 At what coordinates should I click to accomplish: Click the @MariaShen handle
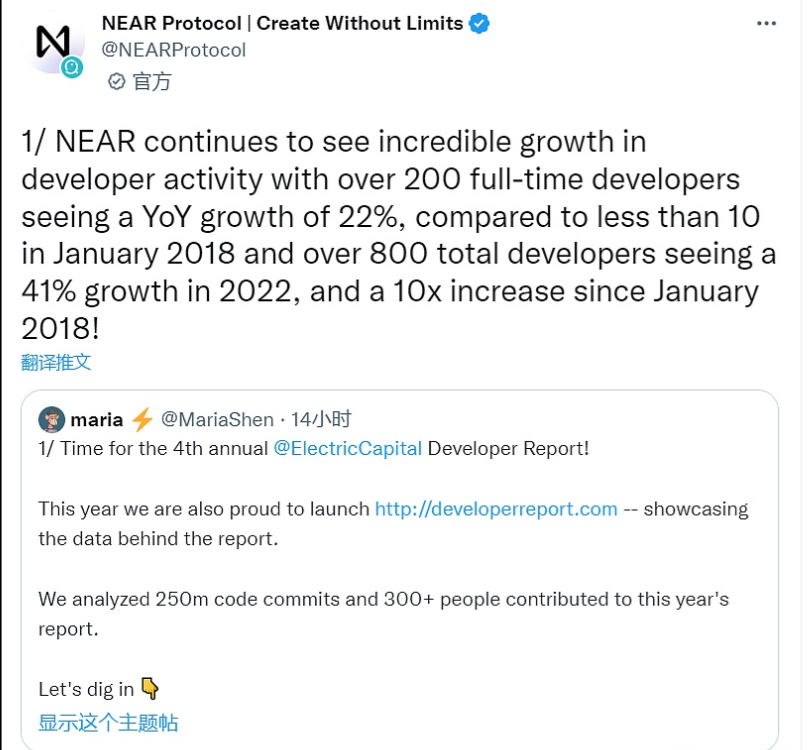217,419
